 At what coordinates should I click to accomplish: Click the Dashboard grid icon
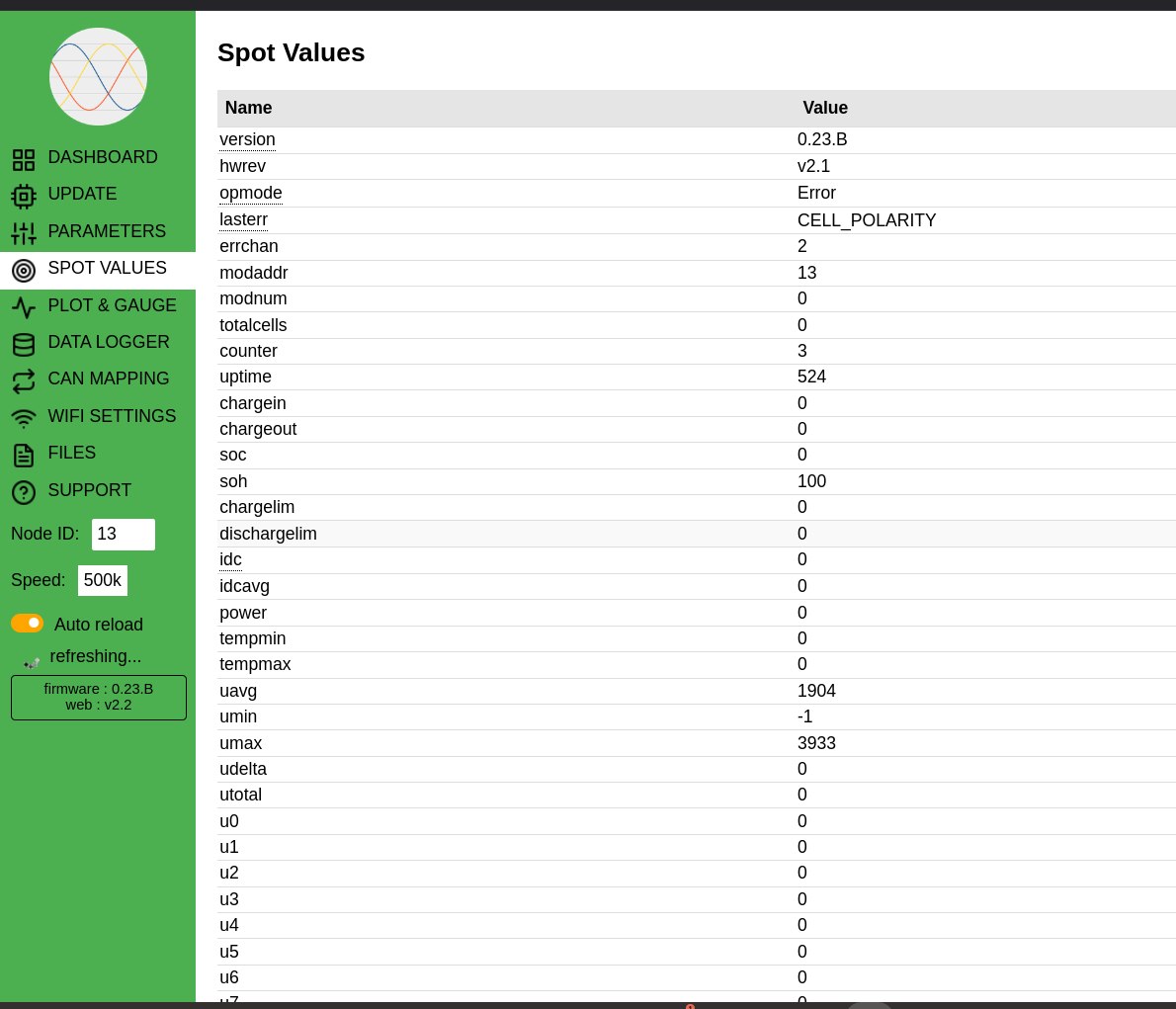pos(24,159)
